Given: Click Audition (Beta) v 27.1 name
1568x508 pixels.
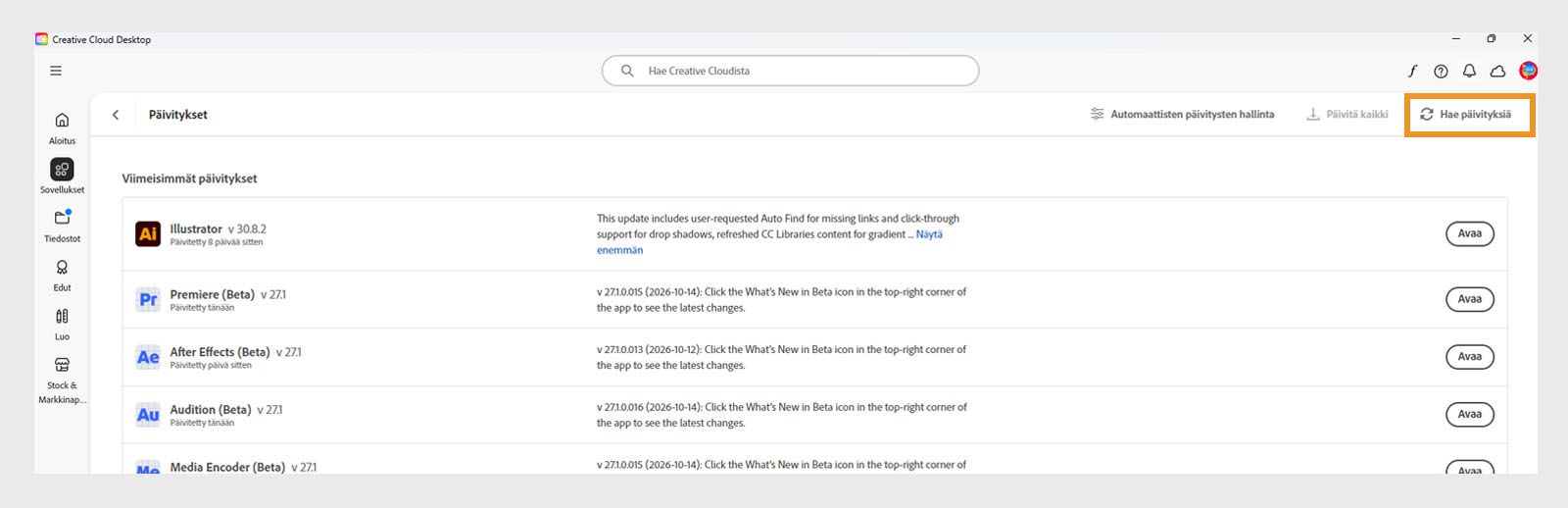Looking at the screenshot, I should coord(226,410).
